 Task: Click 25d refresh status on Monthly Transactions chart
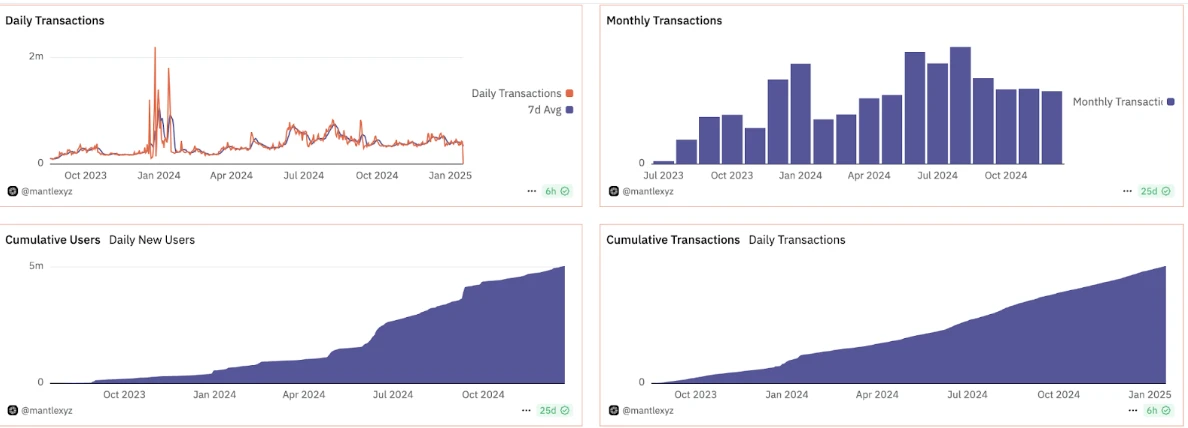tap(1154, 190)
